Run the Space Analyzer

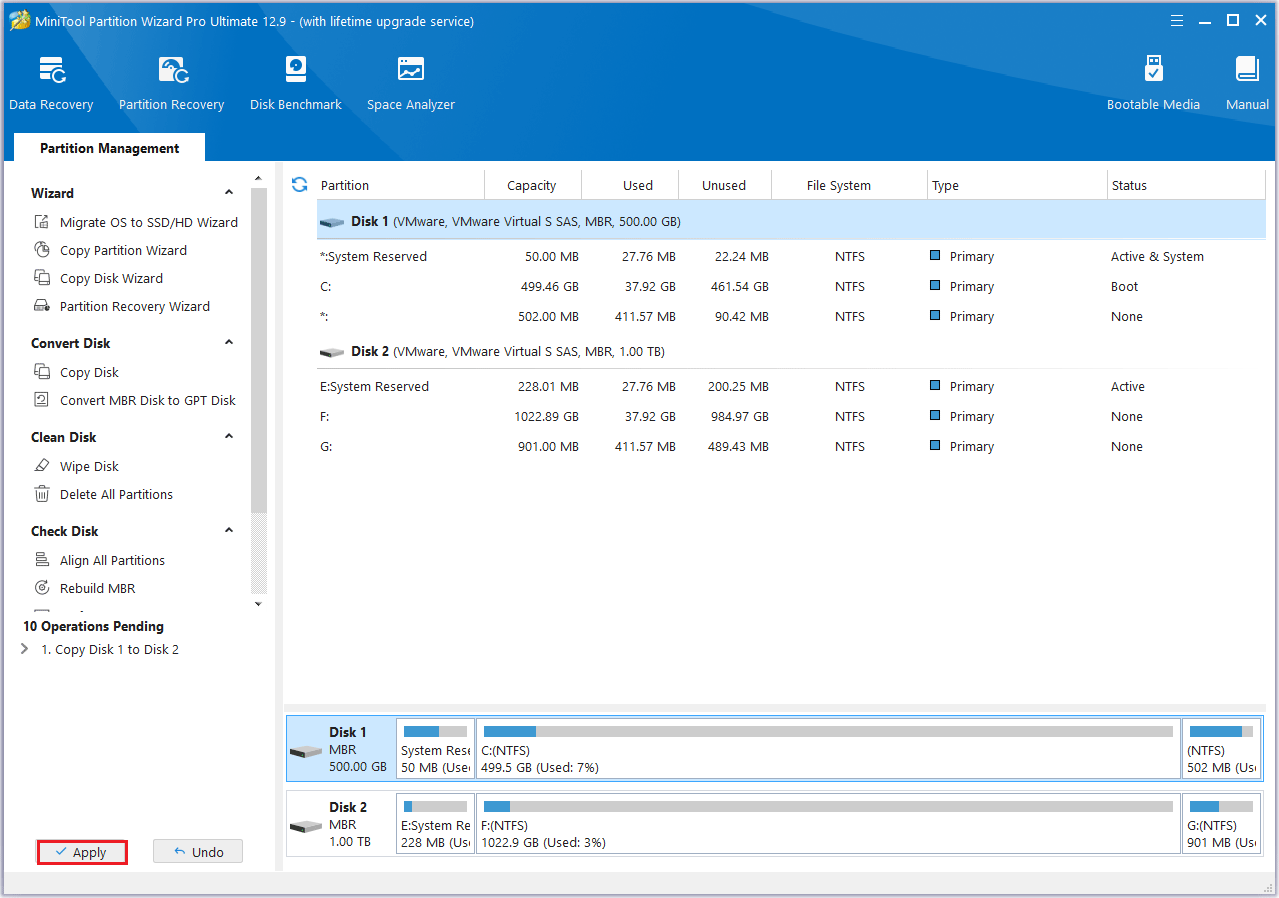click(x=410, y=80)
